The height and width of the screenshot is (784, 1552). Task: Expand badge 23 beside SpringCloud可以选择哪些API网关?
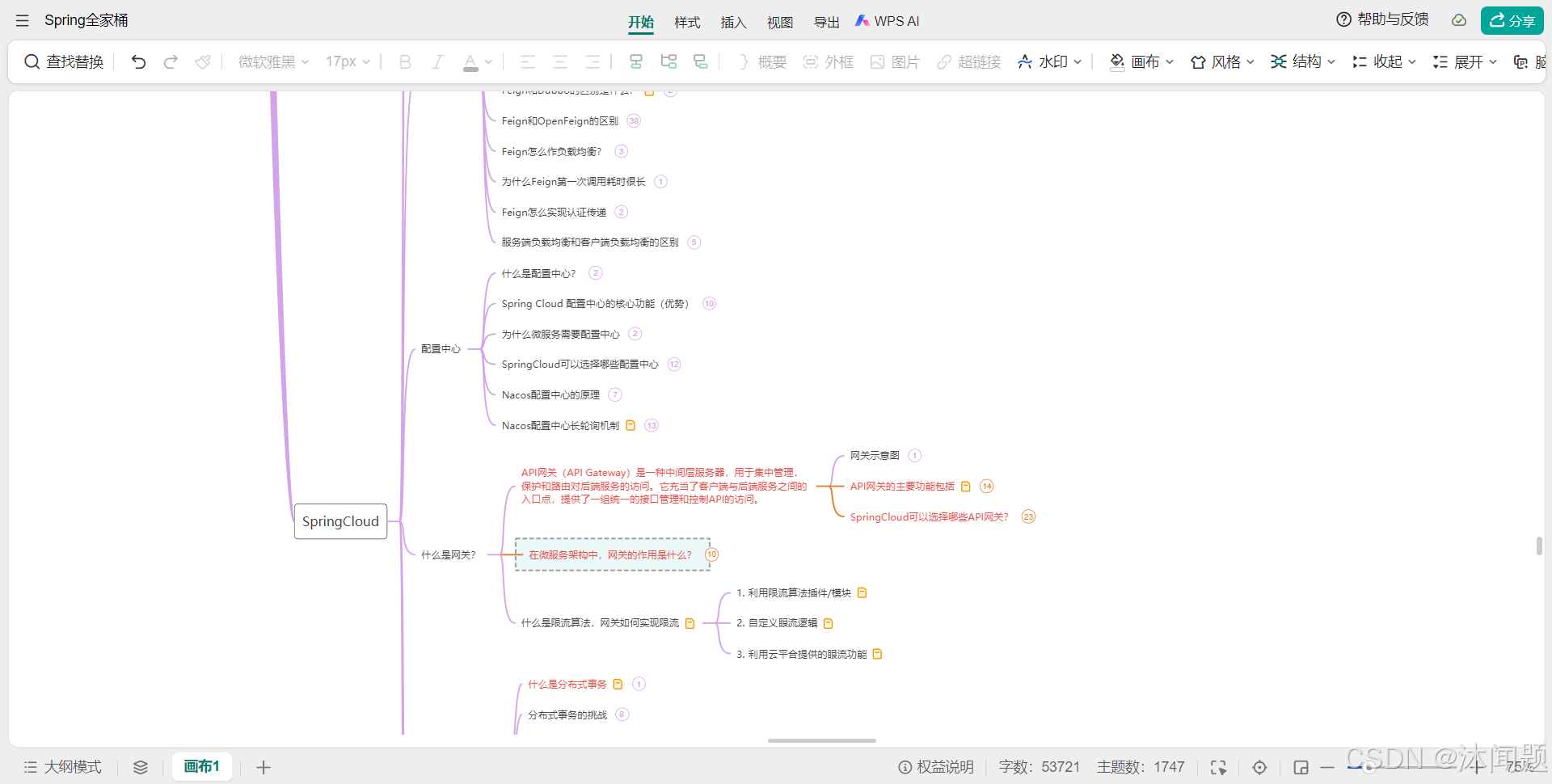pos(1028,517)
